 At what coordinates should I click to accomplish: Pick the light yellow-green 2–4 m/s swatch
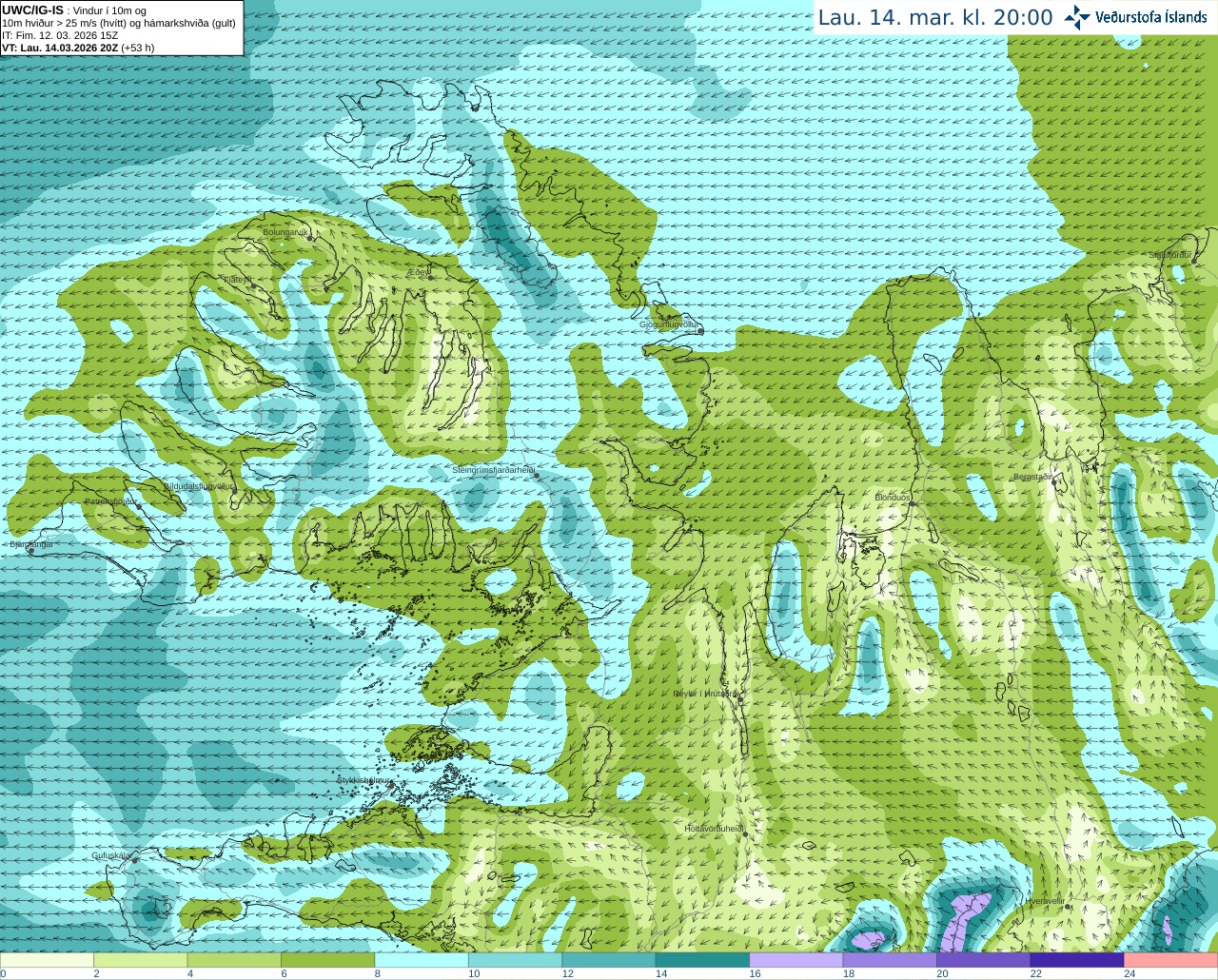[140, 960]
